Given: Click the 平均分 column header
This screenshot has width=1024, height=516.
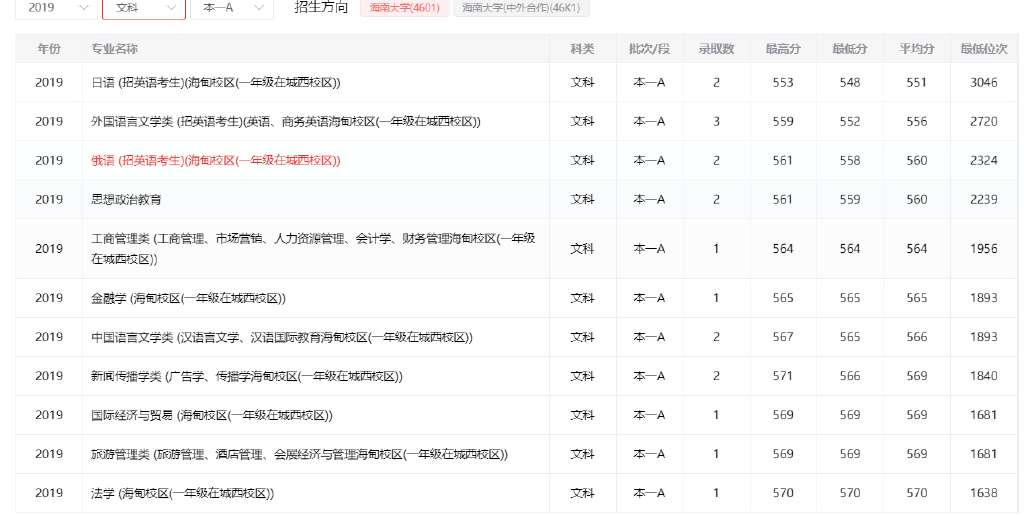Looking at the screenshot, I should click(917, 49).
